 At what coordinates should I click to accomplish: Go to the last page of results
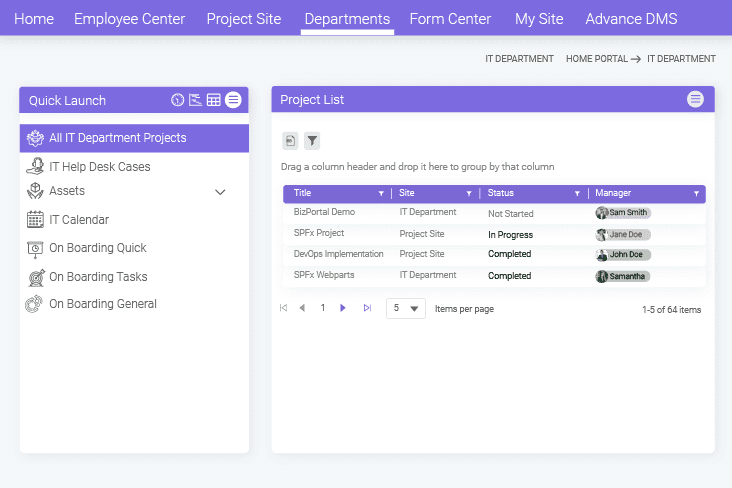coord(367,308)
